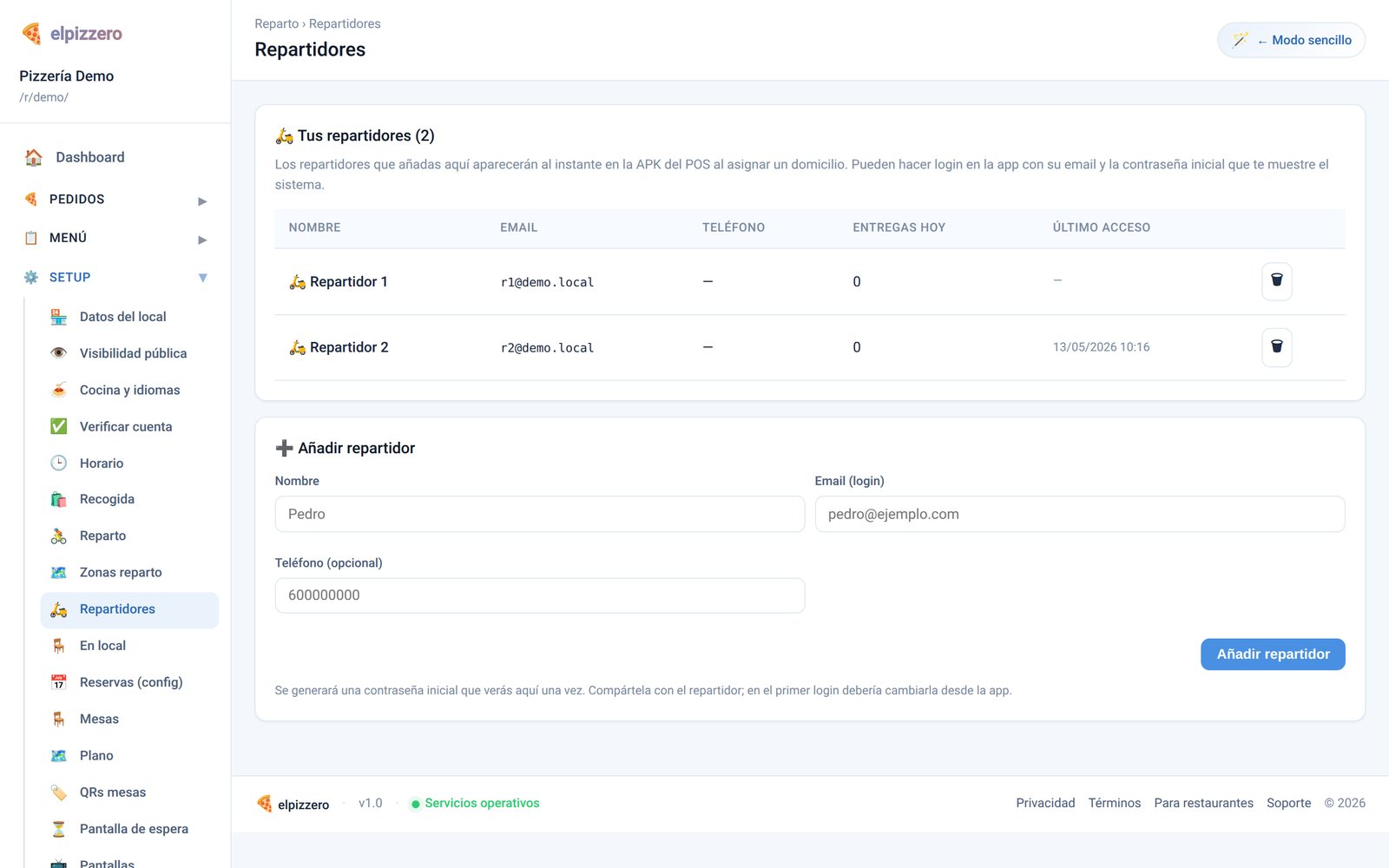The image size is (1389, 868).
Task: Click the r1@demo.local email cell
Action: [x=547, y=282]
